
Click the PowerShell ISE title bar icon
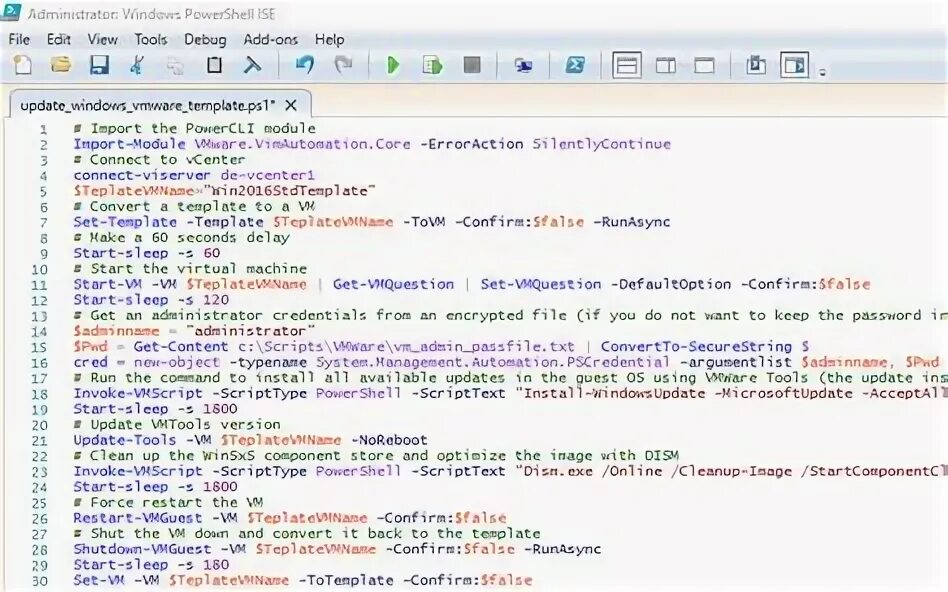tap(11, 11)
